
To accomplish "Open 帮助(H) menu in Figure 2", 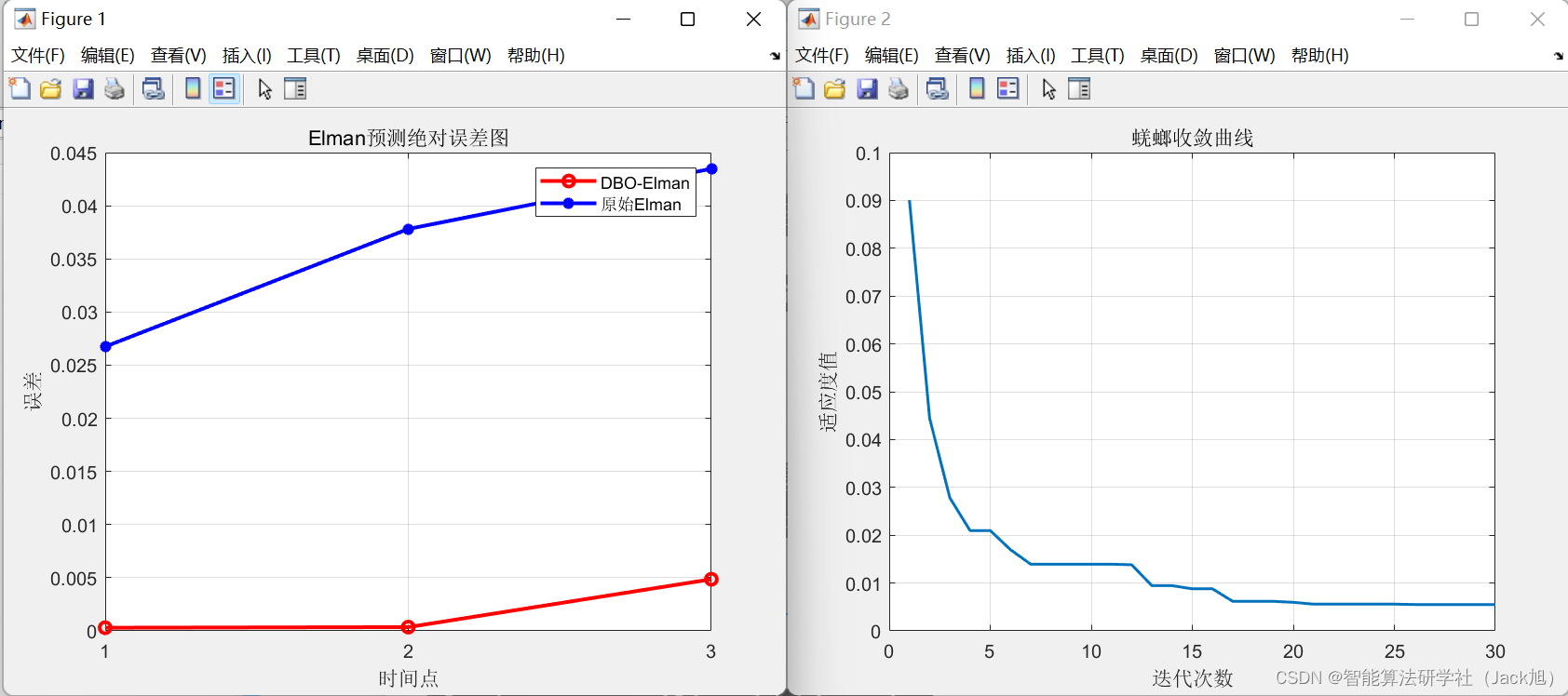I will 1320,56.
